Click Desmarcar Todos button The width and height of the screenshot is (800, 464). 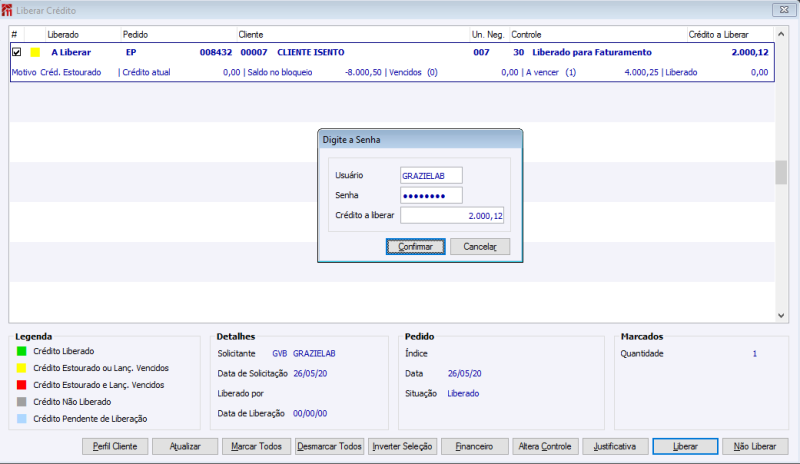329,446
